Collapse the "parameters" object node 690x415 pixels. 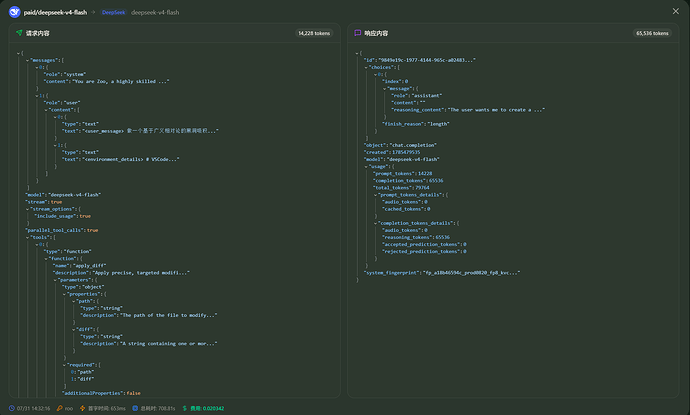click(55, 280)
